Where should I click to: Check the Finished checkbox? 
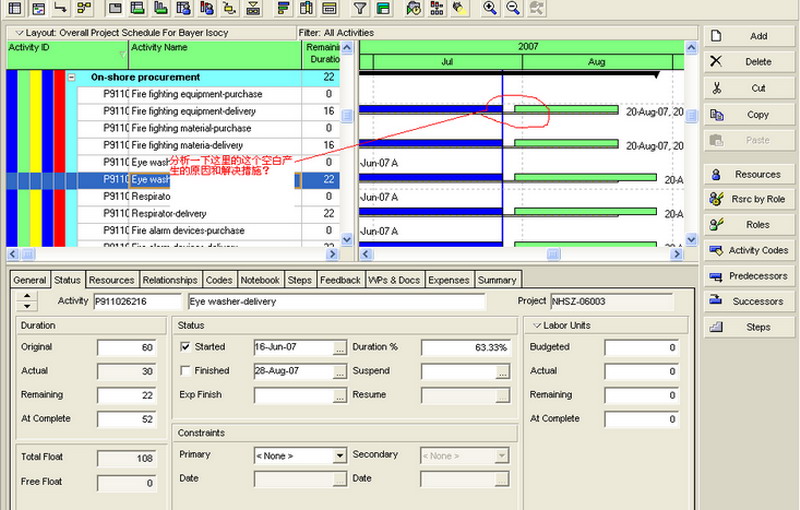point(185,371)
